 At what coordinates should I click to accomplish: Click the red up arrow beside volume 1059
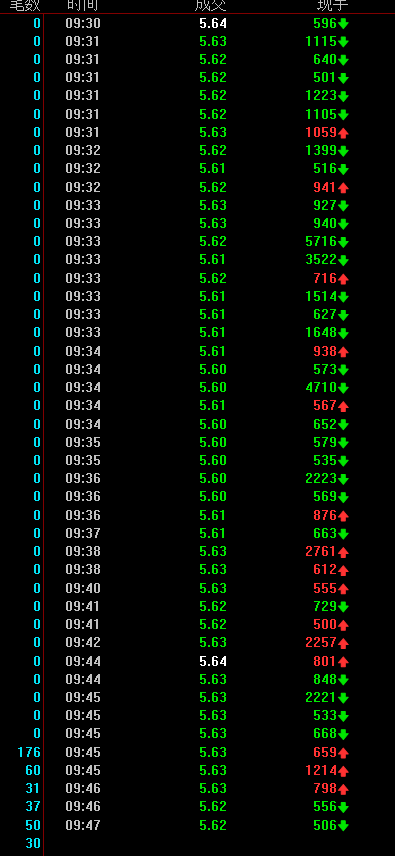pos(343,133)
